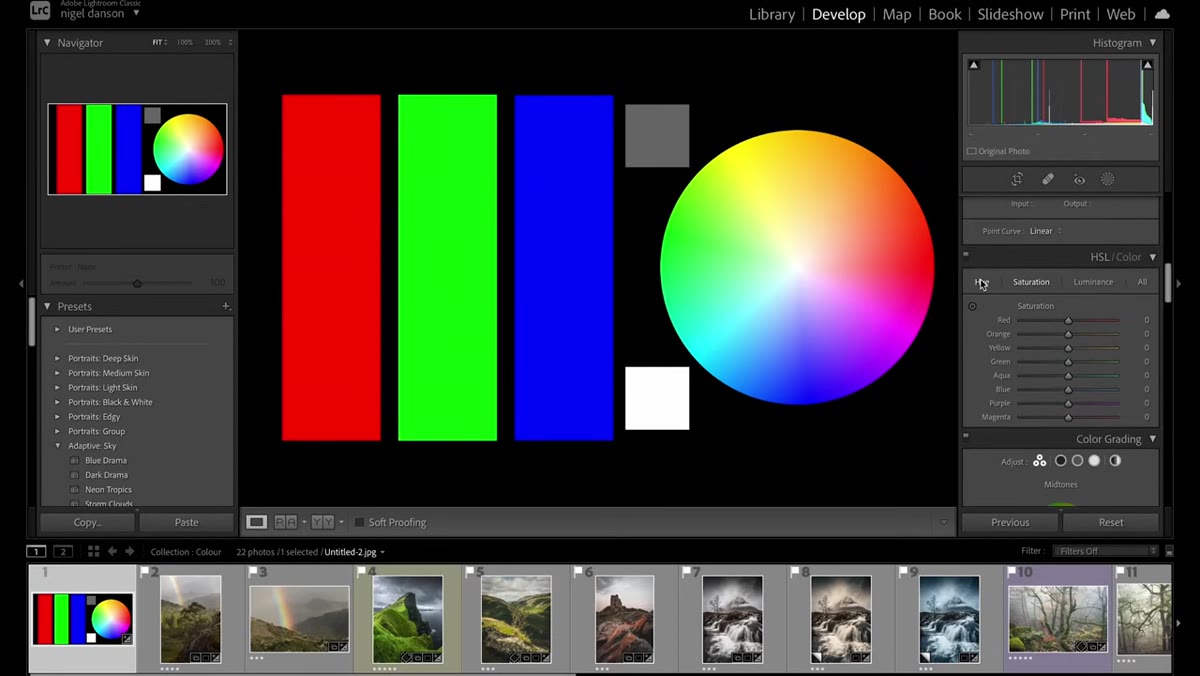Select Global color grading circle
1200x676 pixels.
1115,461
